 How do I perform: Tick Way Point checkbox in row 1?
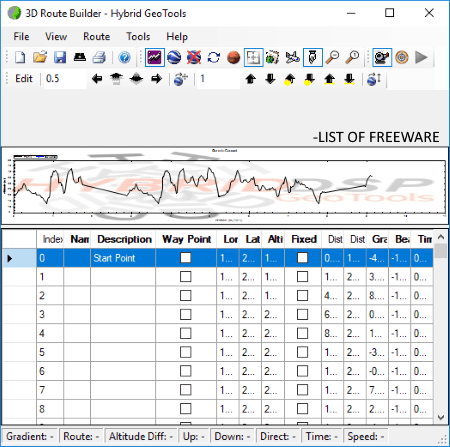(186, 277)
